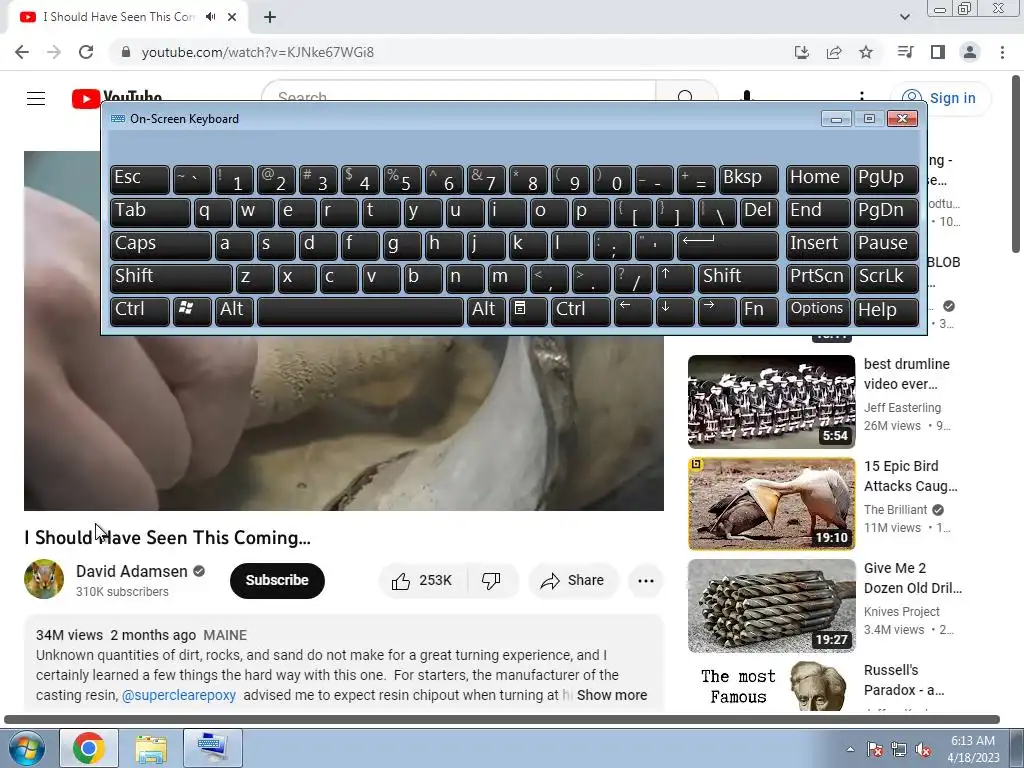This screenshot has width=1024, height=768.
Task: Open the David Adamsen channel avatar
Action: point(44,579)
